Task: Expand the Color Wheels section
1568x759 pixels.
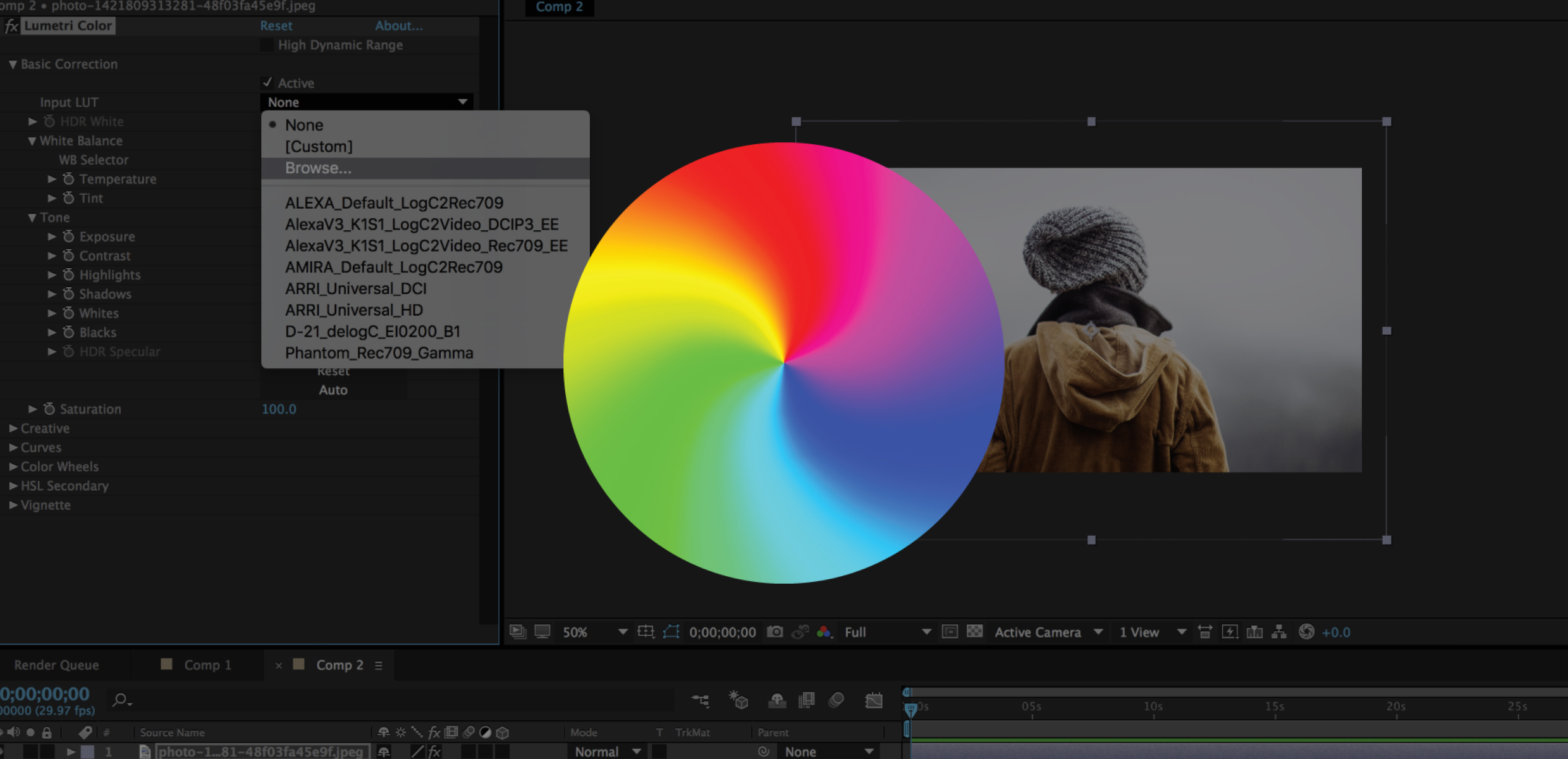Action: coord(14,466)
